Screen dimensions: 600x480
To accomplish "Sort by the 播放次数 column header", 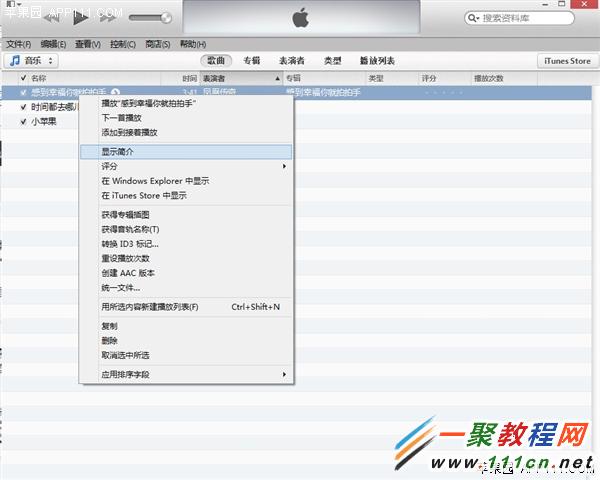I will point(489,78).
